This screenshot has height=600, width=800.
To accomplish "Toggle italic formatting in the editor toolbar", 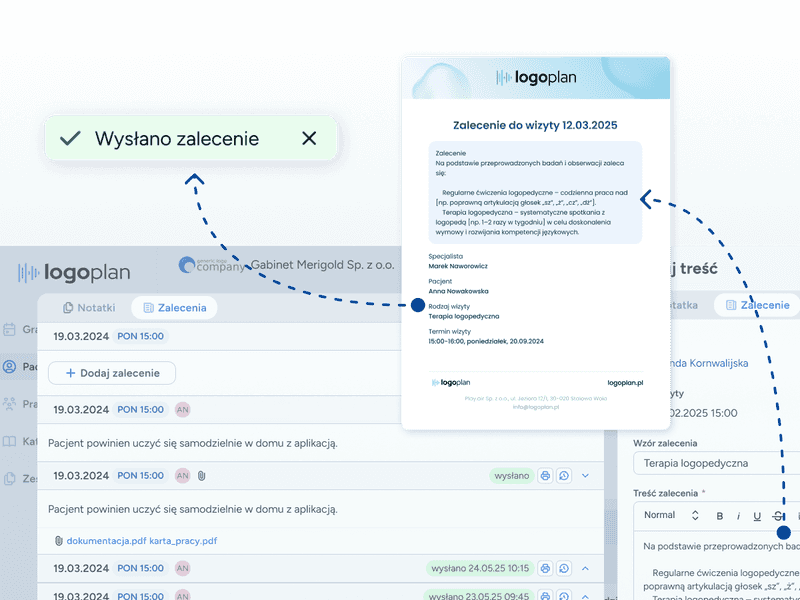I will tap(737, 515).
